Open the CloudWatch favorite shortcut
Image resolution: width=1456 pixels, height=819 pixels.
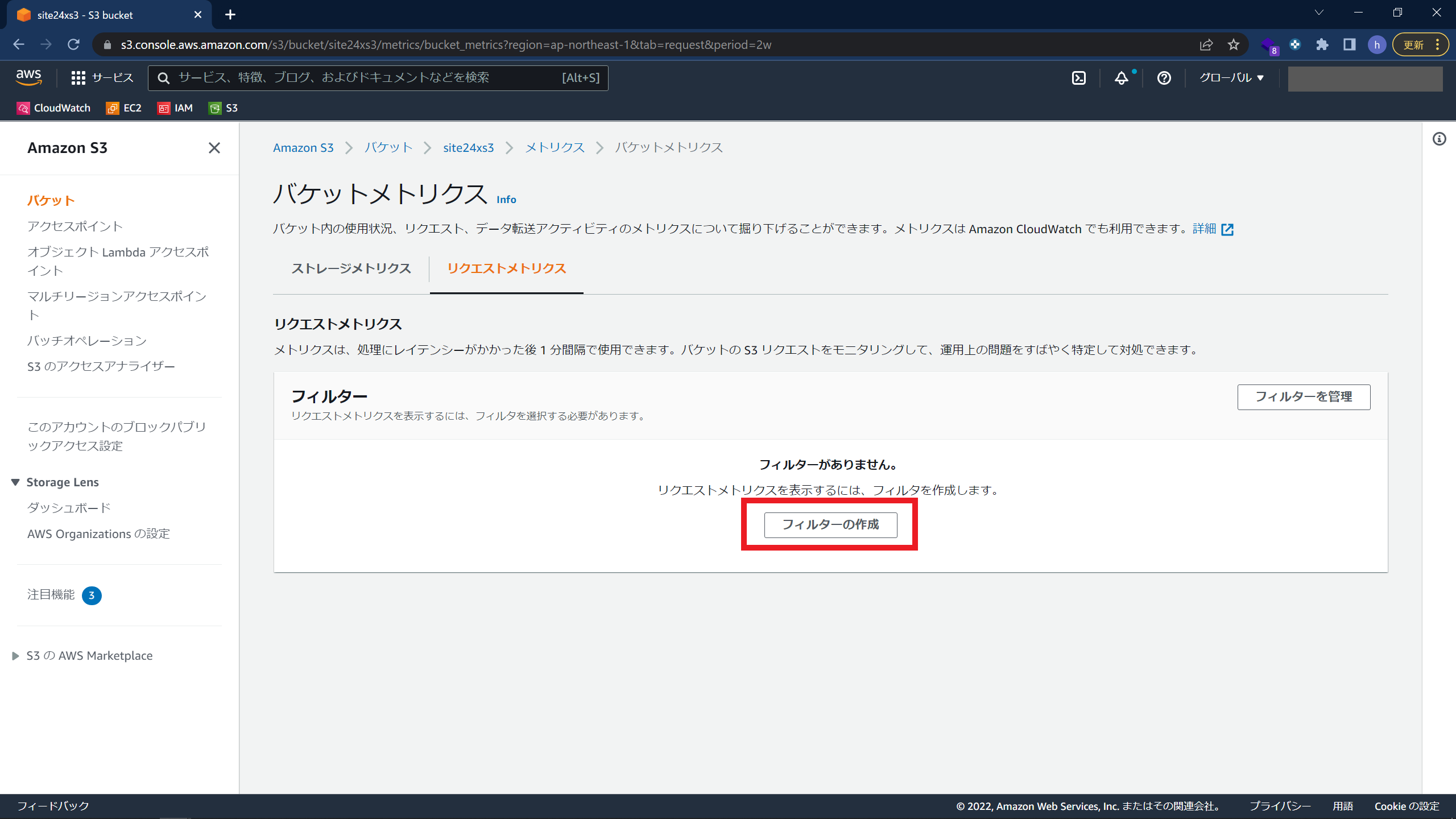[53, 108]
